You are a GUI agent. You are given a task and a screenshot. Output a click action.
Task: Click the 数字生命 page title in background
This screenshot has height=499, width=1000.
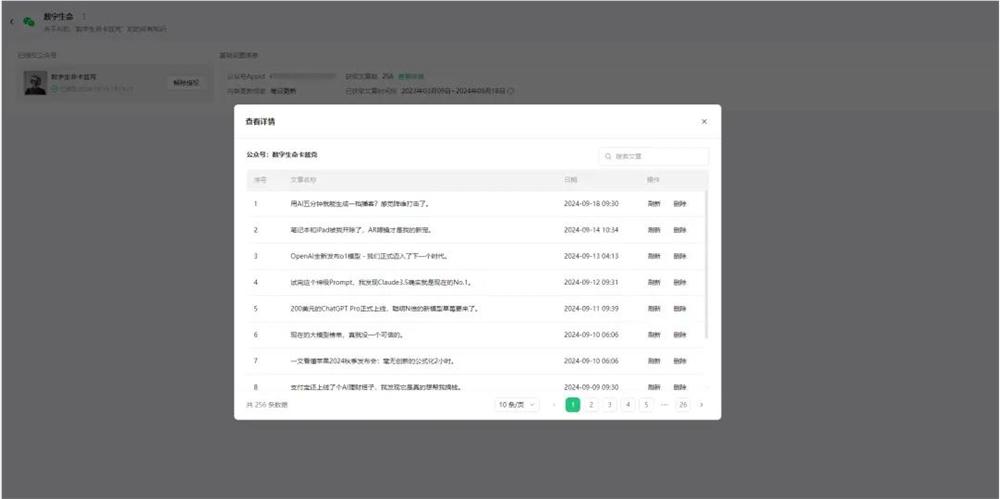pyautogui.click(x=58, y=16)
